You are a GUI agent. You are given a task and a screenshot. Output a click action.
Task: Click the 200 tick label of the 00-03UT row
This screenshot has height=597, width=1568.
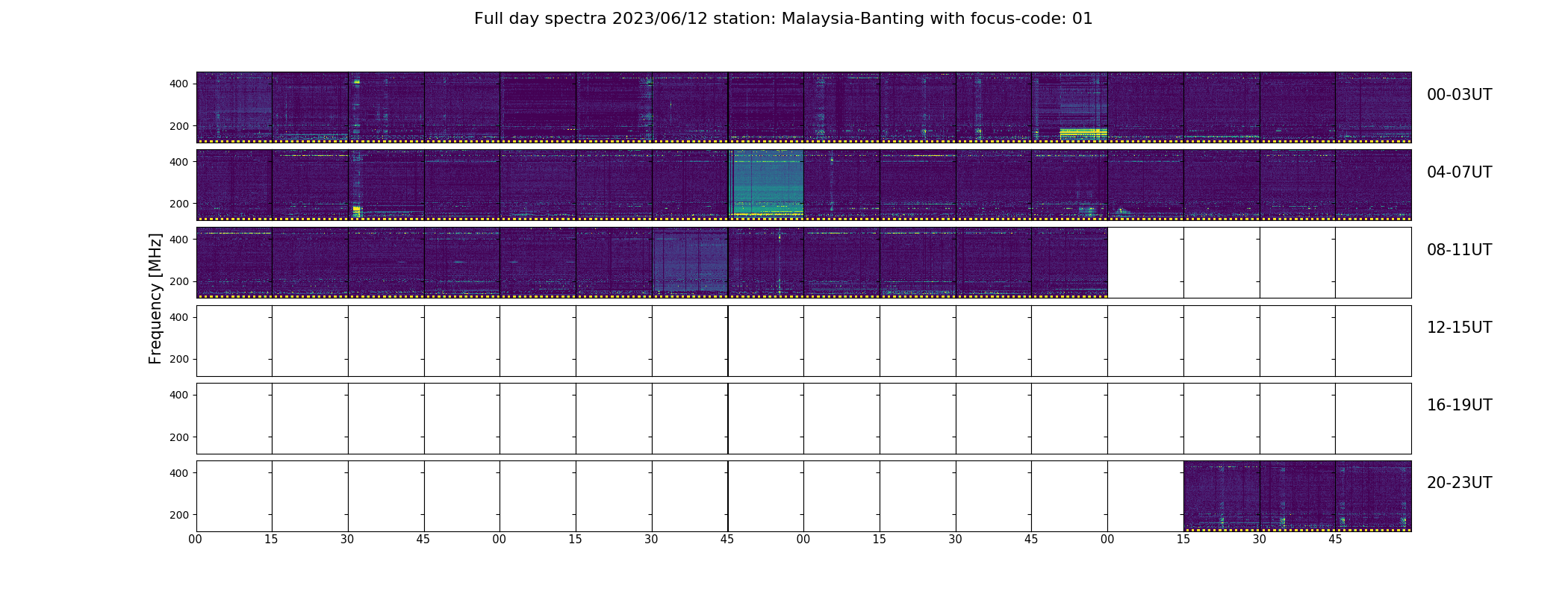point(179,126)
